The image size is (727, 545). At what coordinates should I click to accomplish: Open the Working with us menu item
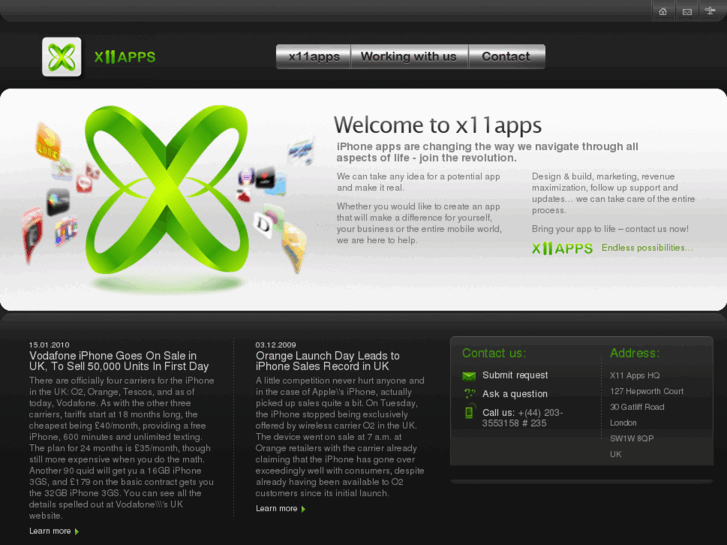pyautogui.click(x=409, y=57)
